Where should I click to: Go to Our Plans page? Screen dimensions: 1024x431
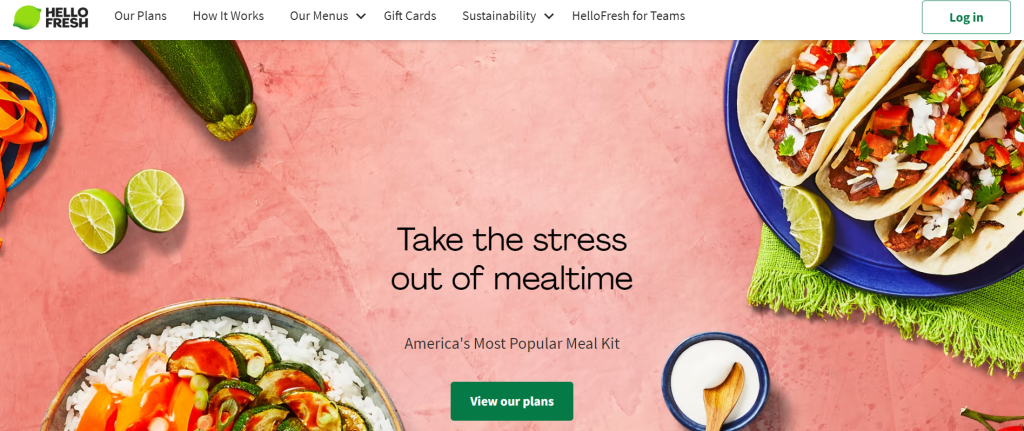coord(140,16)
